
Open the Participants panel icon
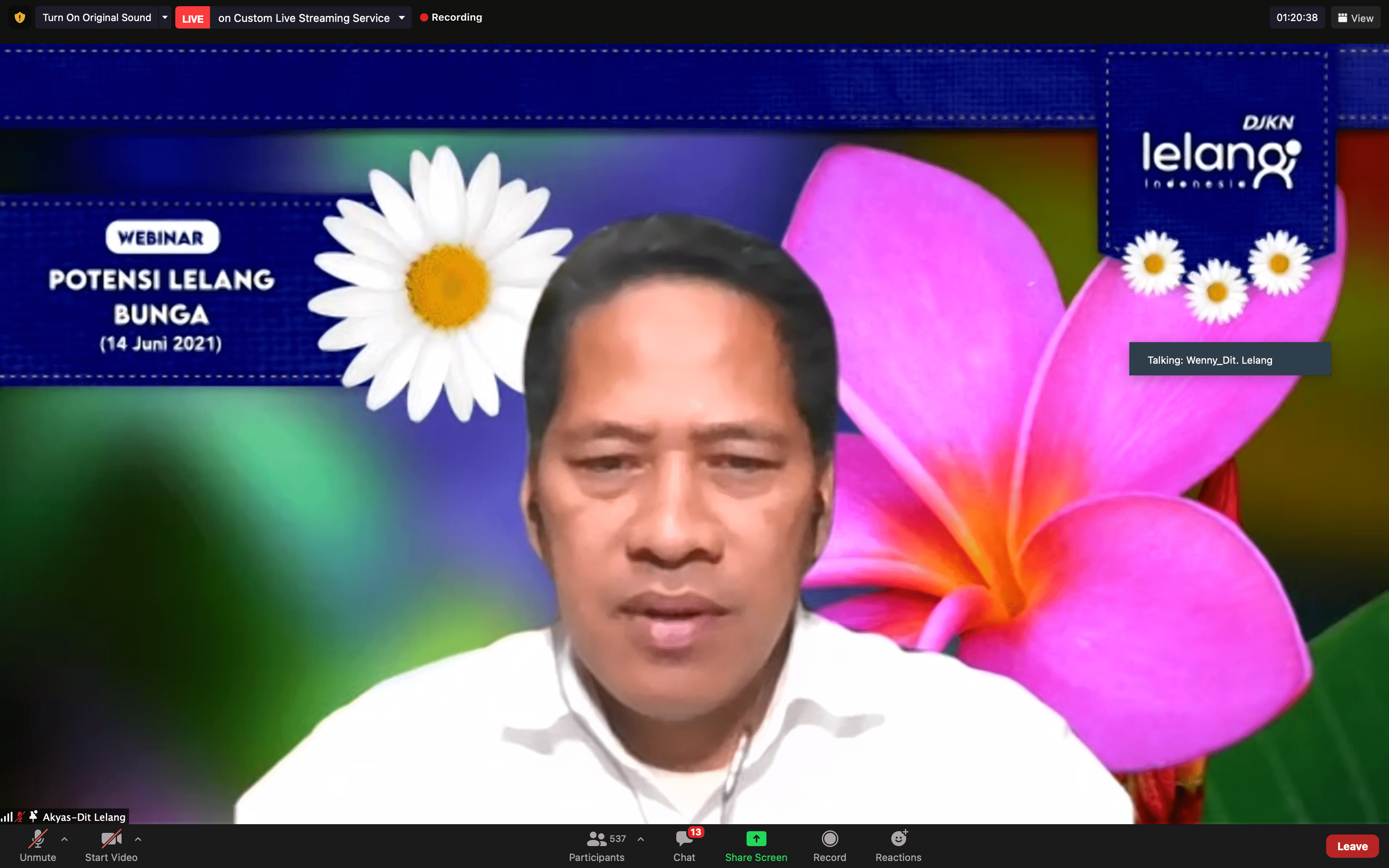tap(597, 839)
